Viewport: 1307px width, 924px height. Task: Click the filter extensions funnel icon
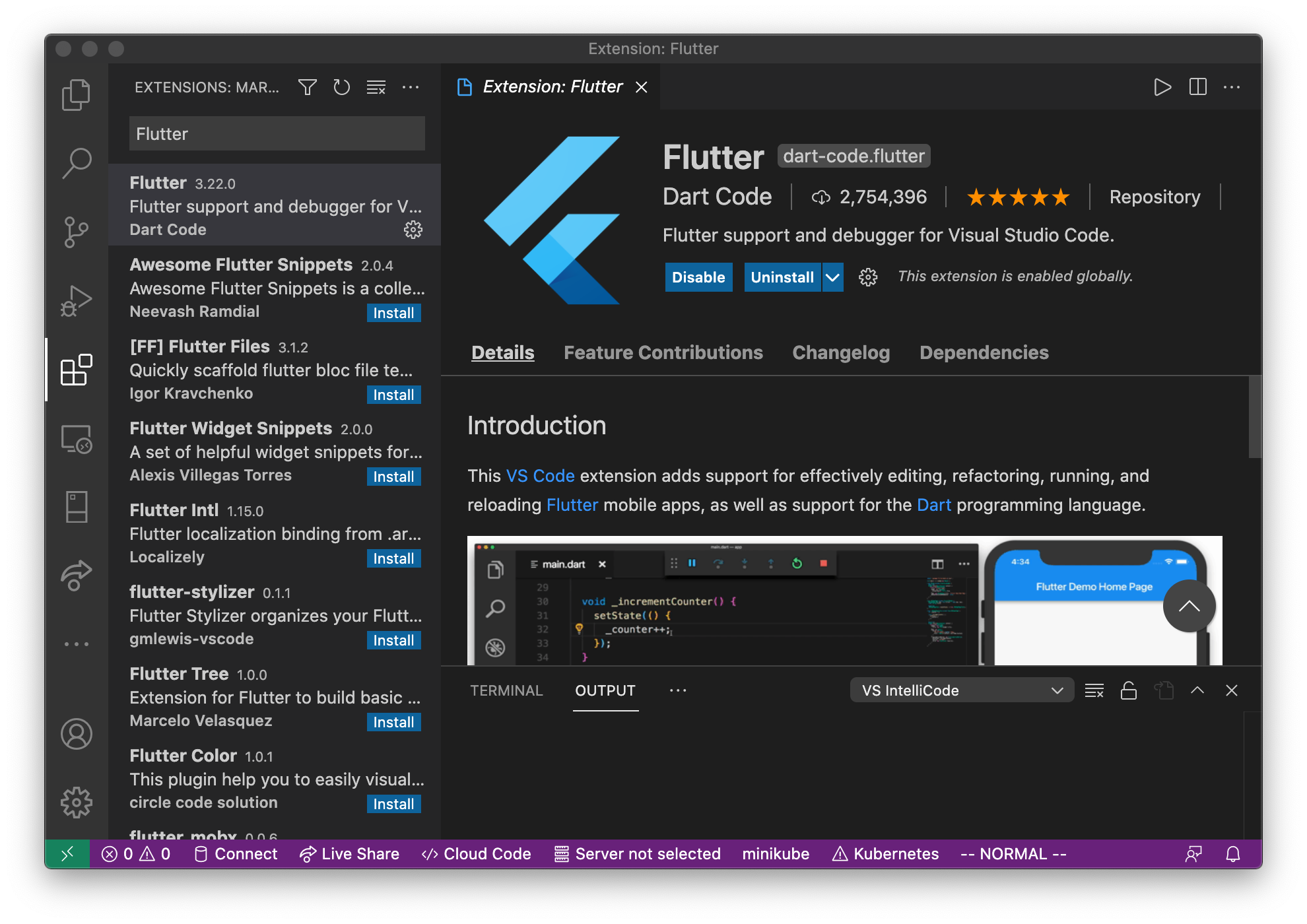(307, 87)
